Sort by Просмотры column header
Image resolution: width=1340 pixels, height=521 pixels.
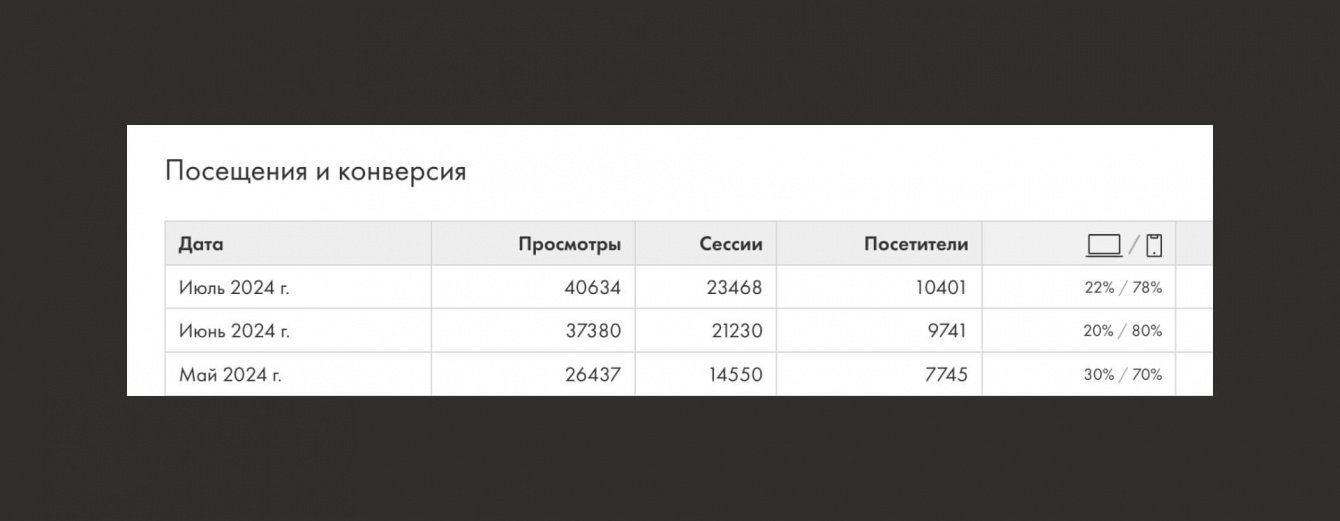pos(569,244)
